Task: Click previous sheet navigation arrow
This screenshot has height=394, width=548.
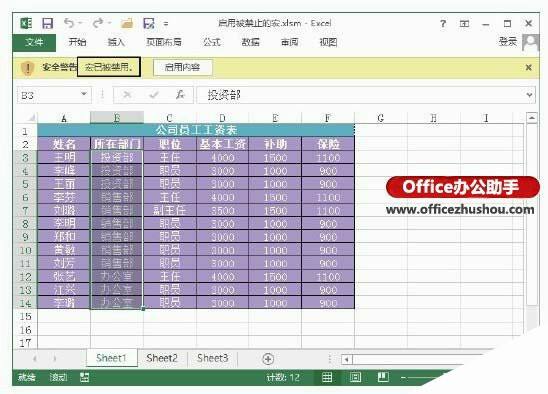Action: [x=35, y=359]
